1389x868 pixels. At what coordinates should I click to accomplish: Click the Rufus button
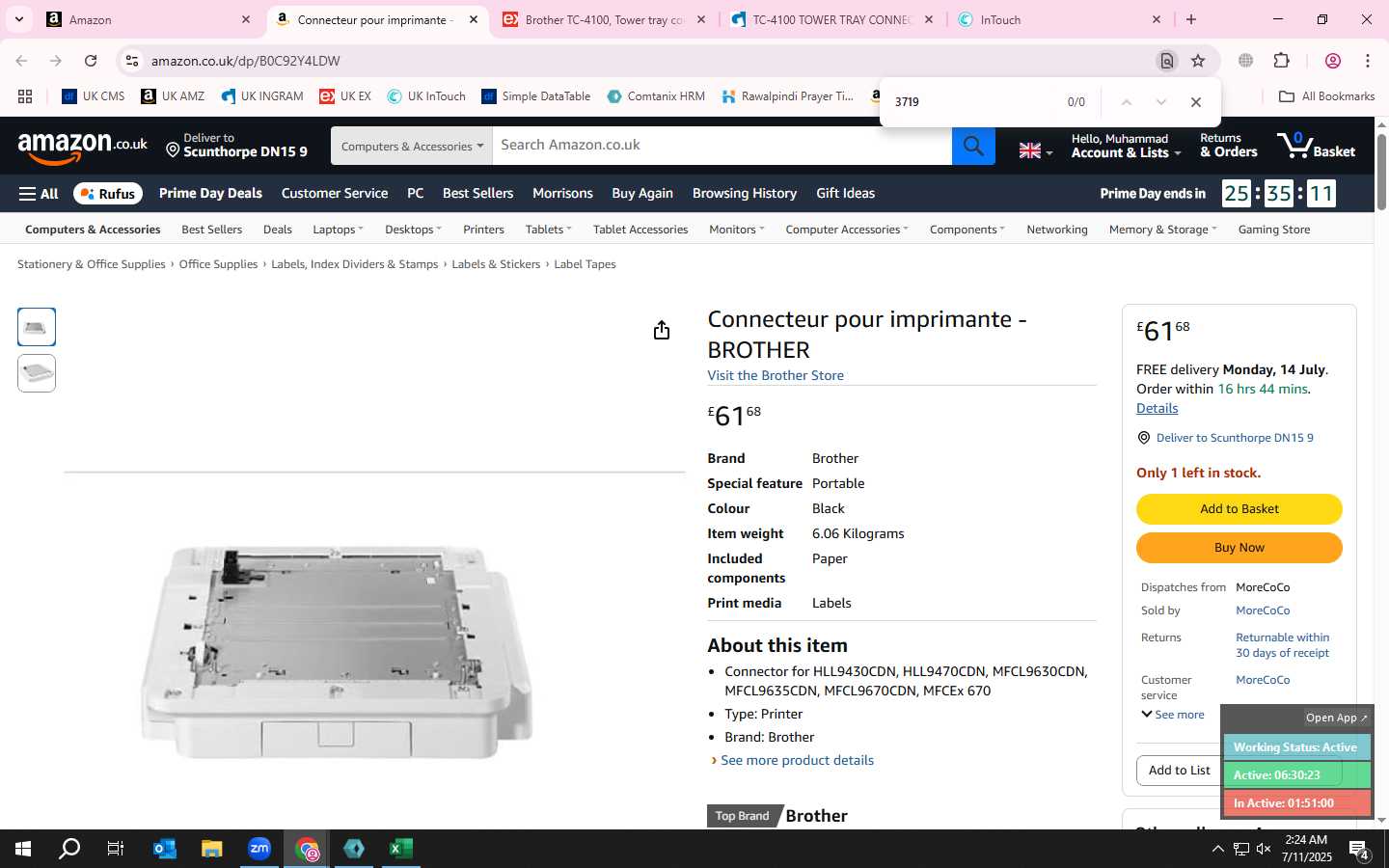pos(108,194)
